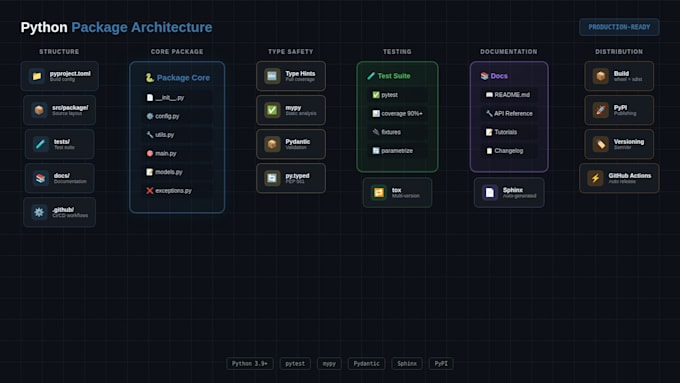Select the Sphinx footer tag
This screenshot has height=383, width=680.
click(407, 363)
